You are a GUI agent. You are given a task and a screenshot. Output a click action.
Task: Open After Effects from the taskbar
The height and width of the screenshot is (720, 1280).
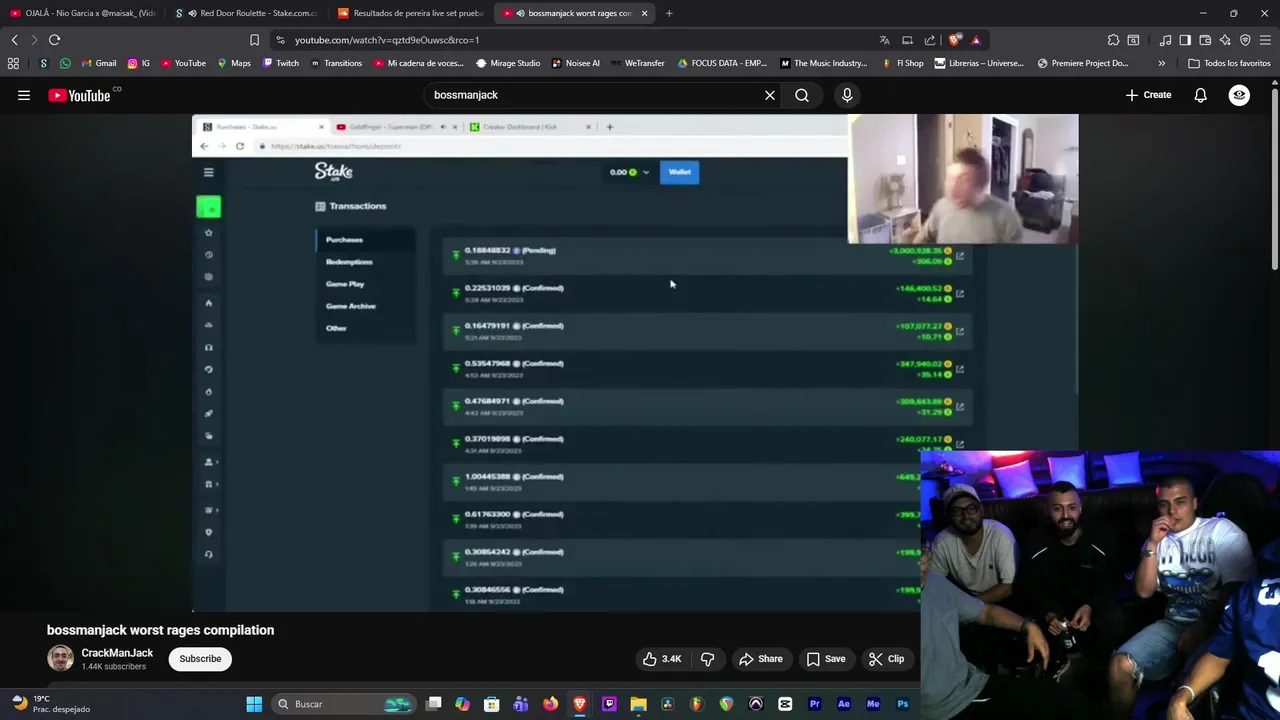click(844, 704)
